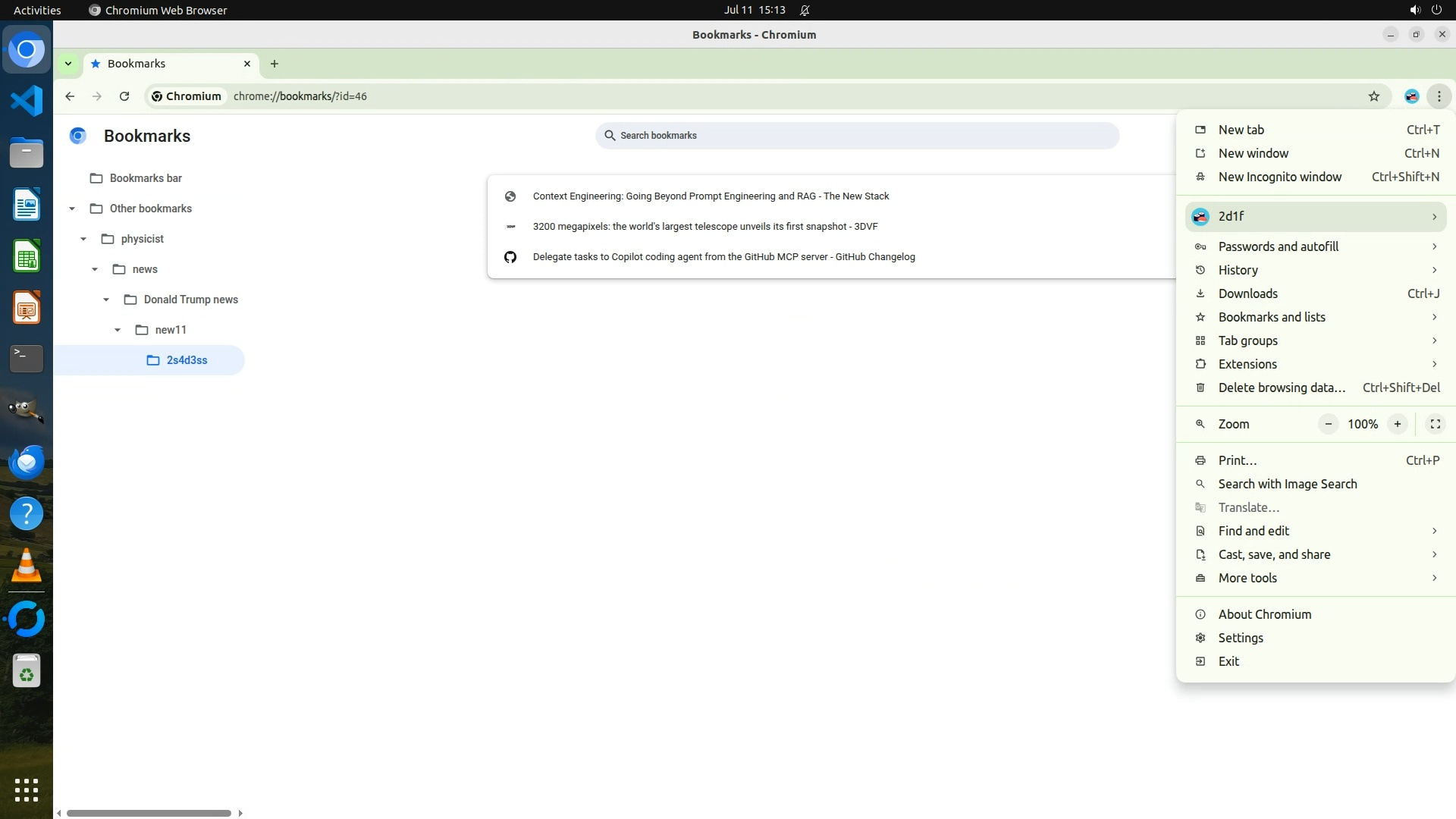The image size is (1456, 819).
Task: Click the three-dot Chromium menu button
Action: (1439, 96)
